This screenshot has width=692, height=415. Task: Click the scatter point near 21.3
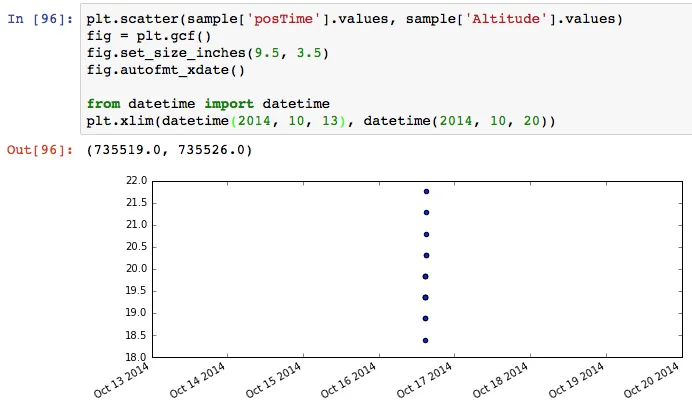426,212
